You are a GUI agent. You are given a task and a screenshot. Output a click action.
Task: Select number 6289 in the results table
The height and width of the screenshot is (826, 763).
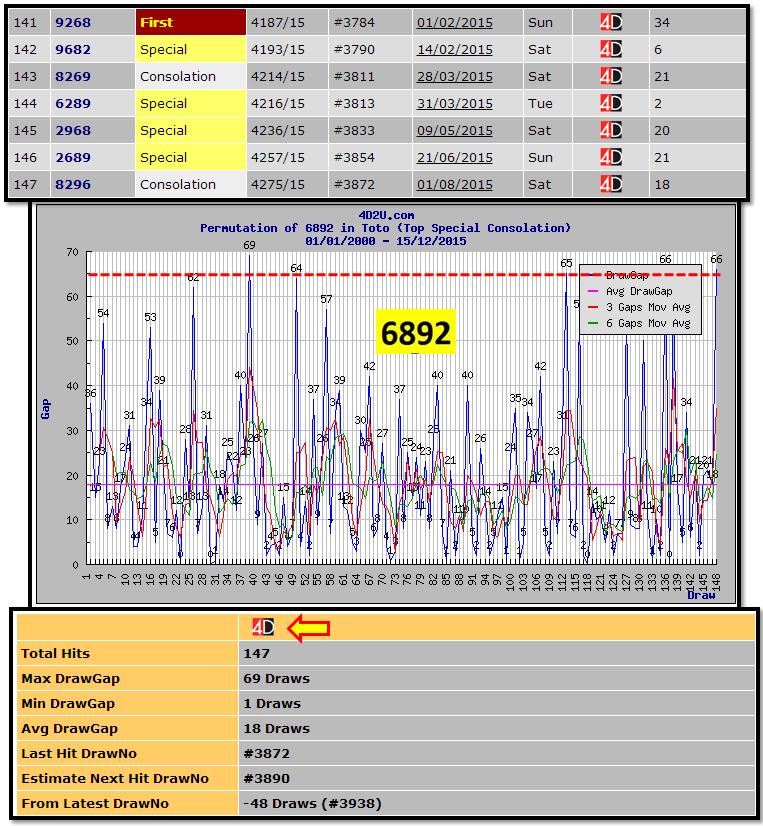73,104
